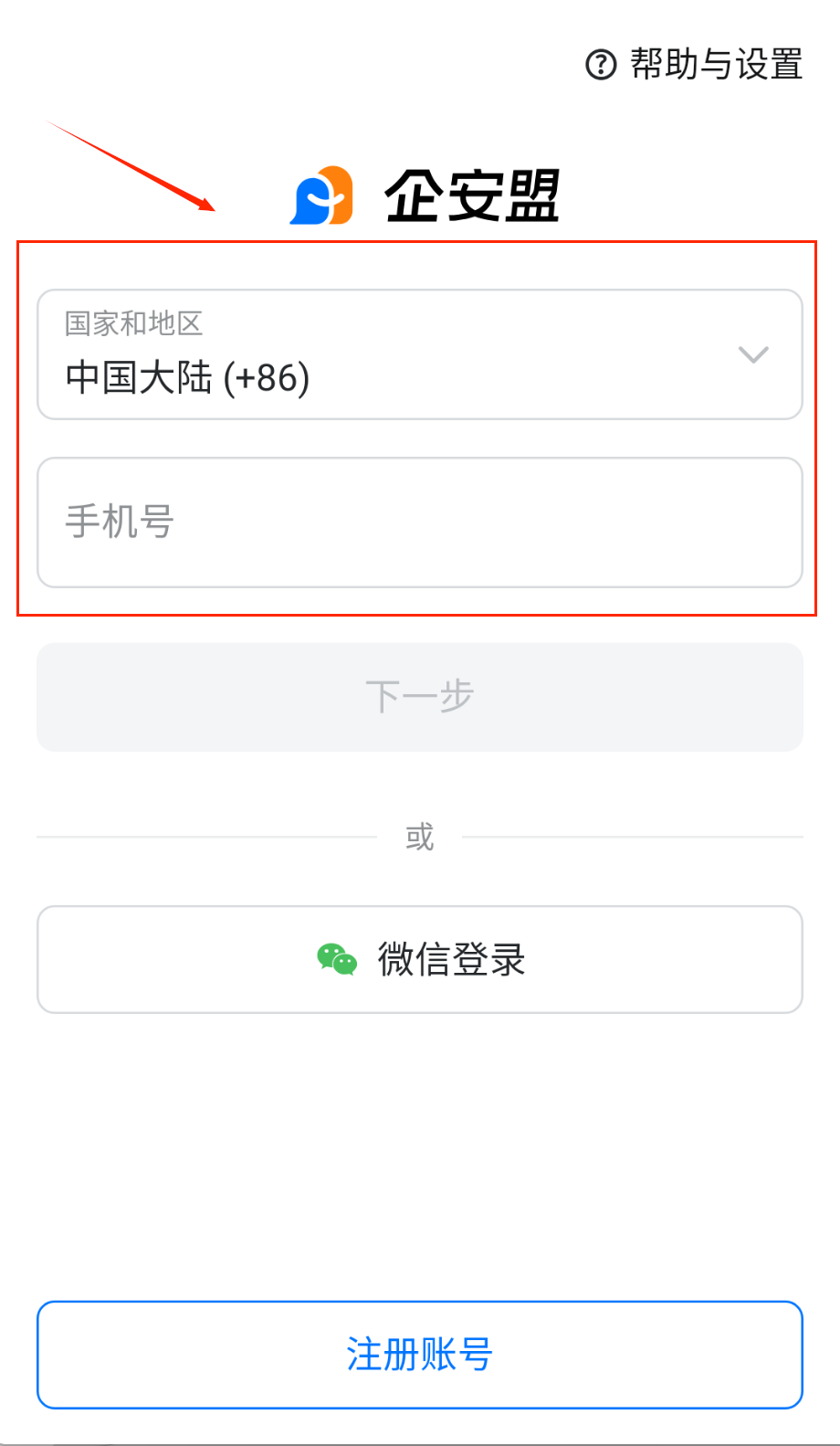Click the red highlight rectangle's top border
Image resolution: width=840 pixels, height=1446 pixels.
(416, 242)
